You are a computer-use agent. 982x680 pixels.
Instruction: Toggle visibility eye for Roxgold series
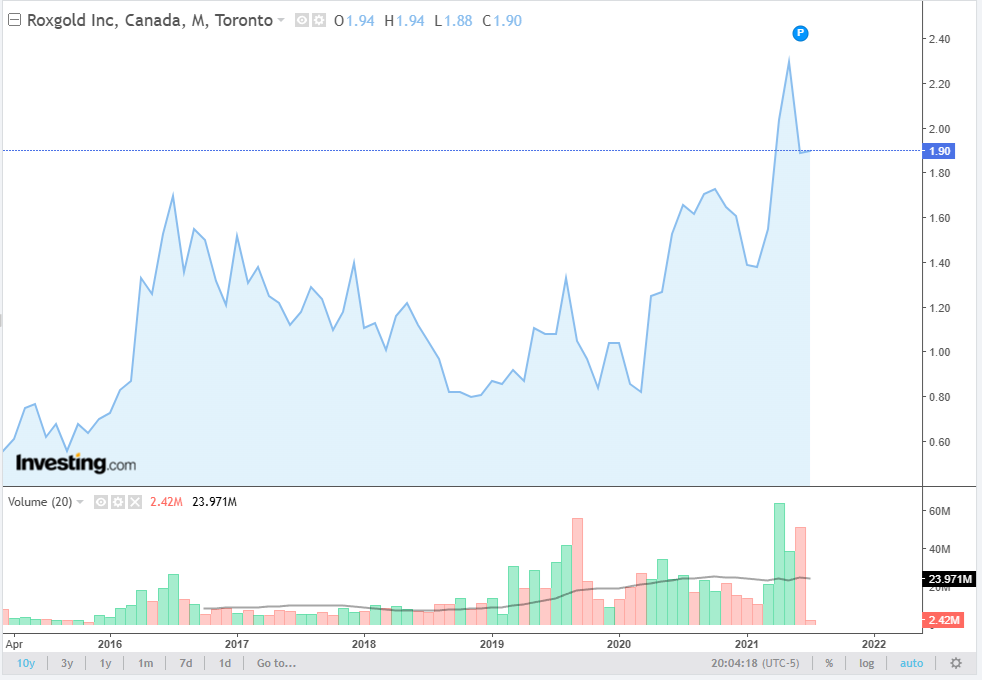(302, 21)
